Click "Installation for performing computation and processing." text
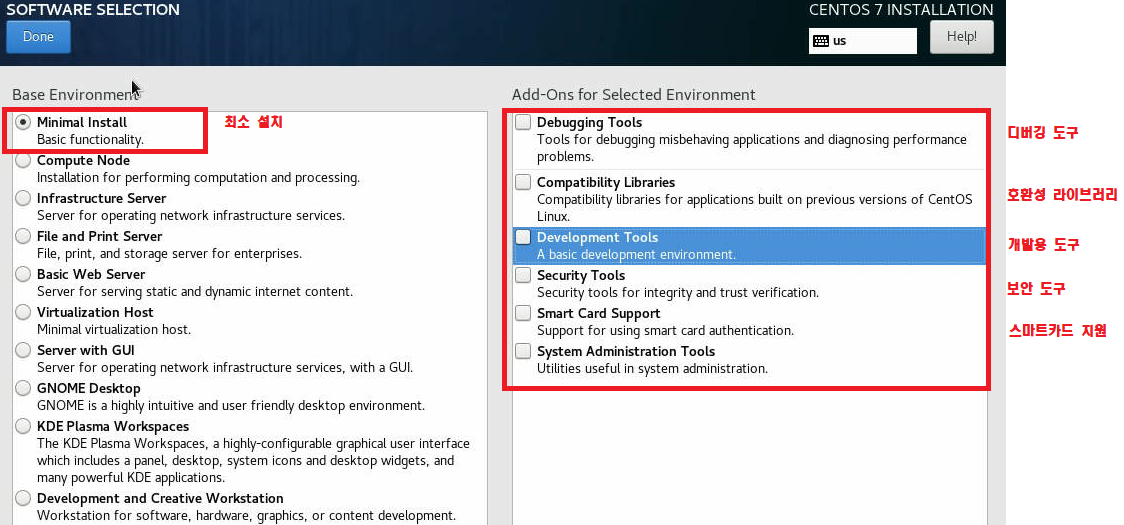 click(x=199, y=178)
